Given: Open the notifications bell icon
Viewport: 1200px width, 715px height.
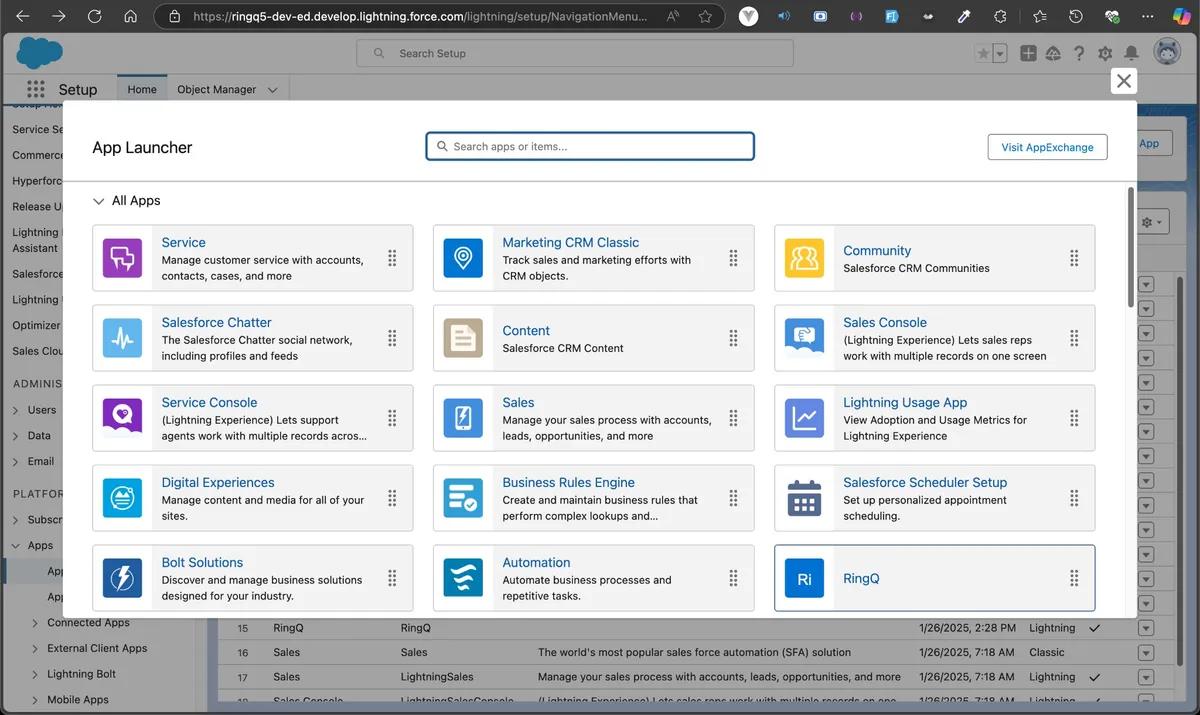Looking at the screenshot, I should (1131, 53).
